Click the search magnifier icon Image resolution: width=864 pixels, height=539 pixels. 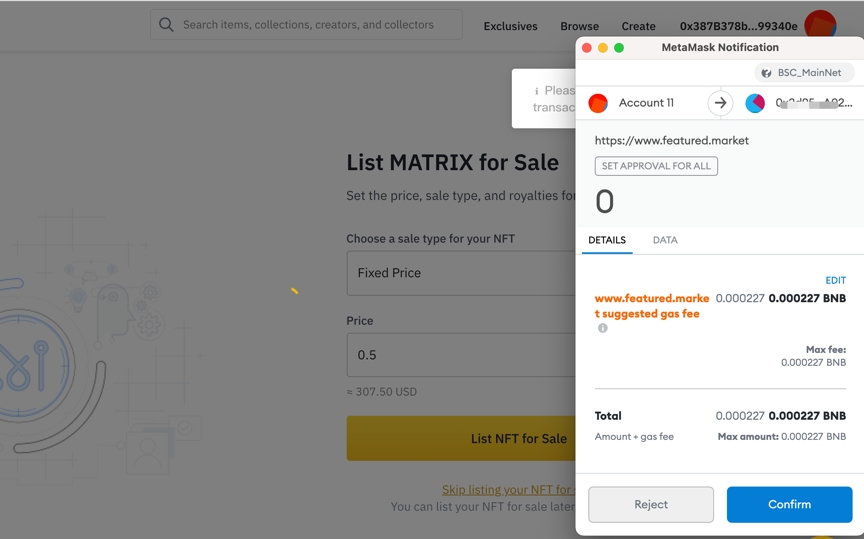click(166, 25)
